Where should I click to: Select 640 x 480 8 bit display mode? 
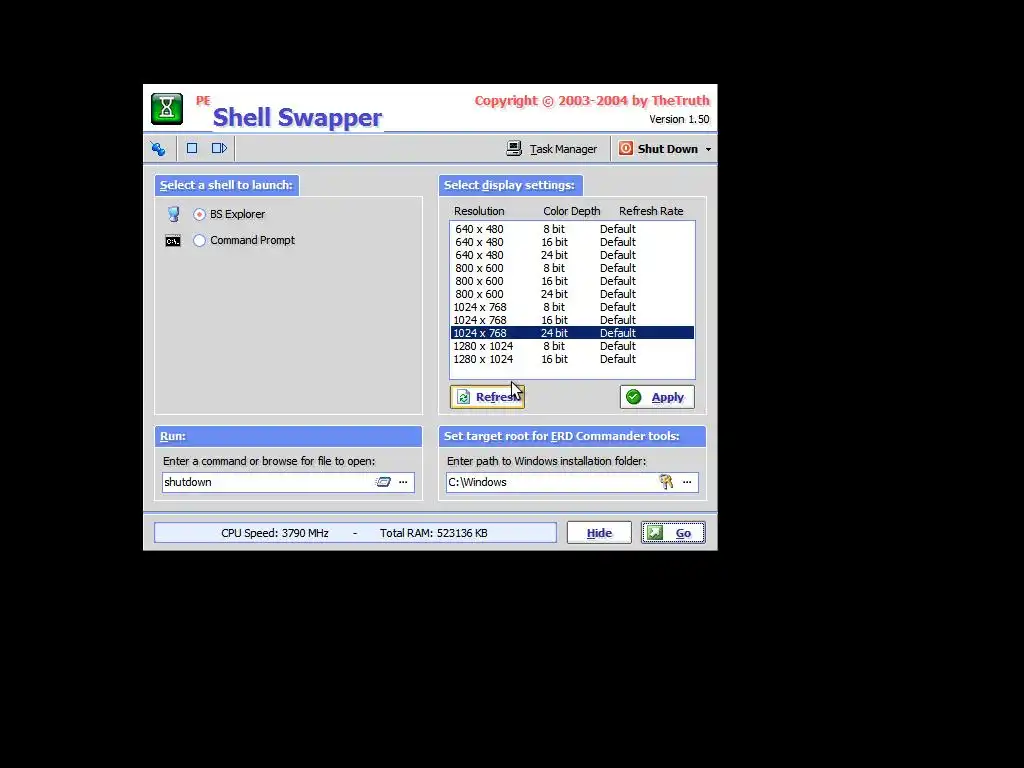tap(572, 229)
